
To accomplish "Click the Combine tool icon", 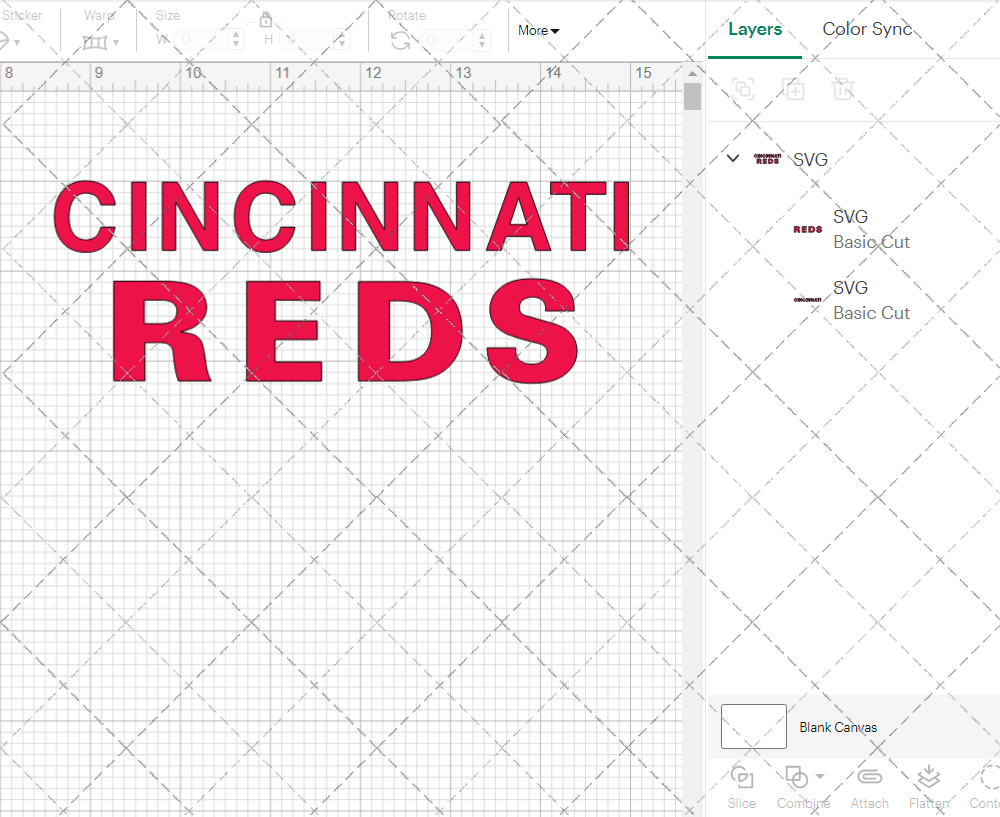I will pyautogui.click(x=798, y=776).
